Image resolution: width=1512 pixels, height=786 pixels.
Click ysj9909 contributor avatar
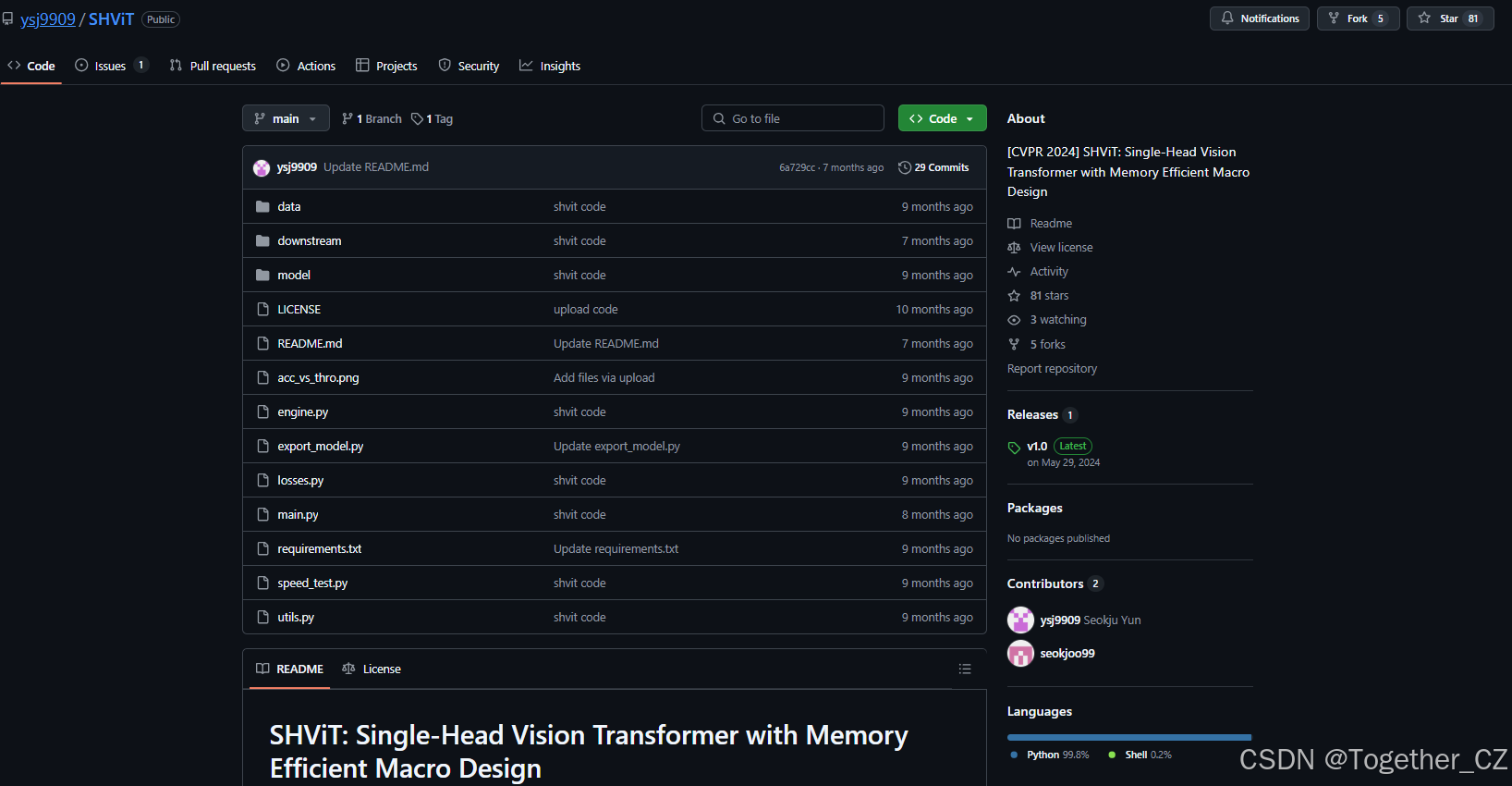point(1020,620)
